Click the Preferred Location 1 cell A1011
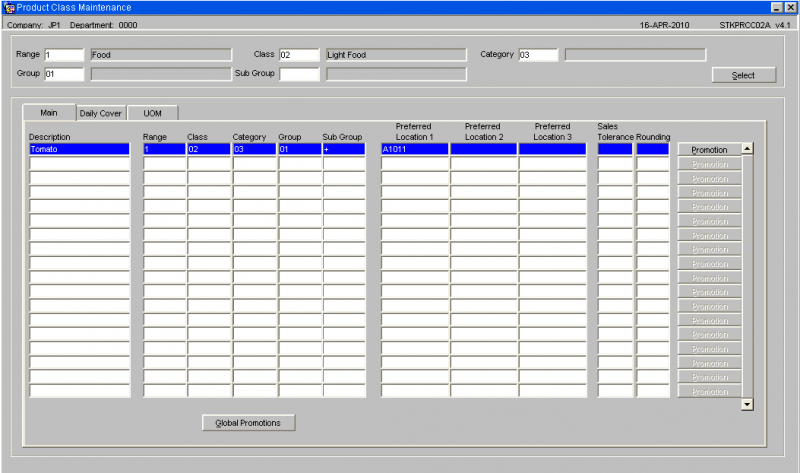Image resolution: width=800 pixels, height=473 pixels. pos(414,149)
